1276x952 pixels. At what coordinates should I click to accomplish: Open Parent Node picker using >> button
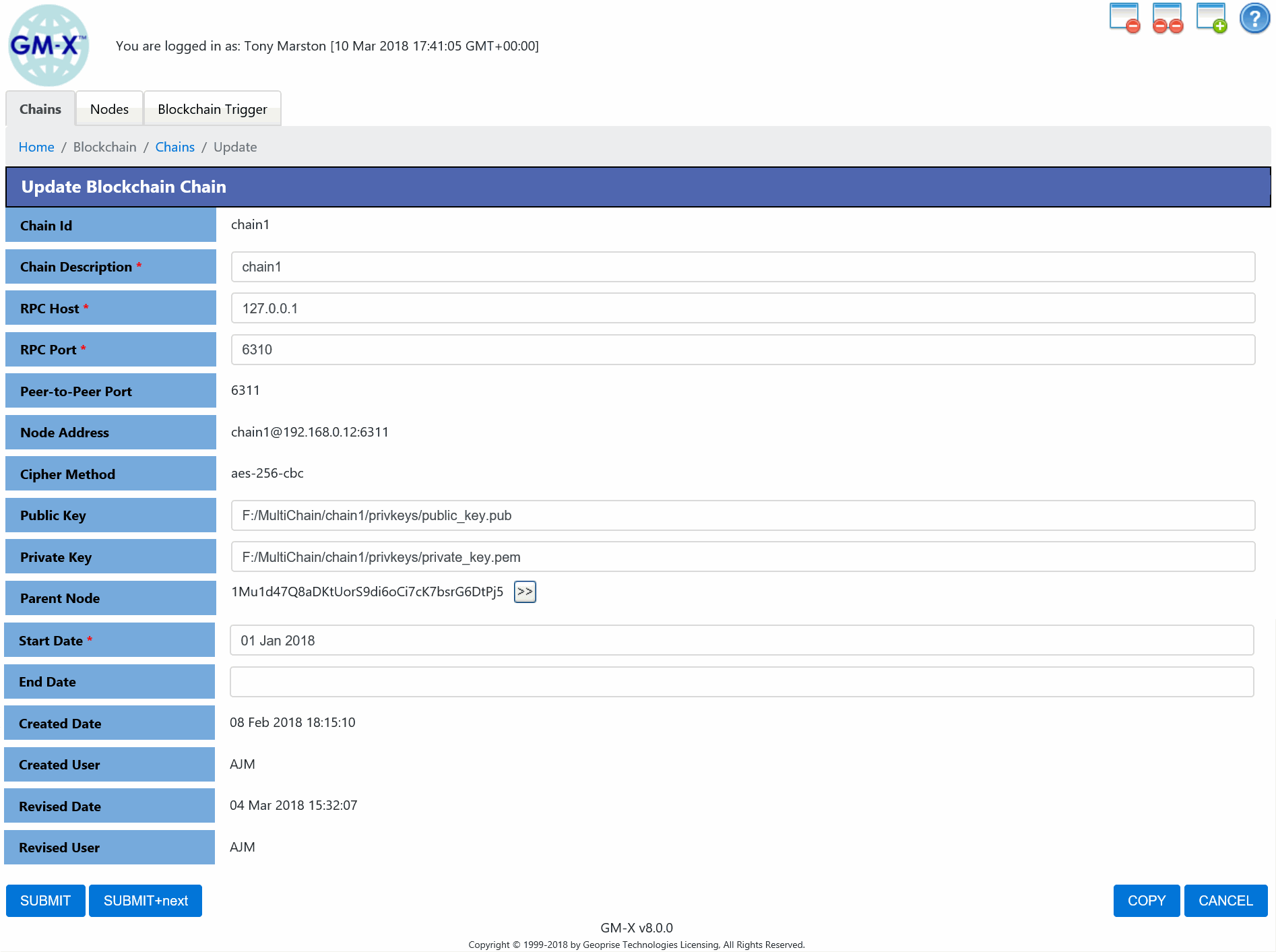tap(525, 592)
